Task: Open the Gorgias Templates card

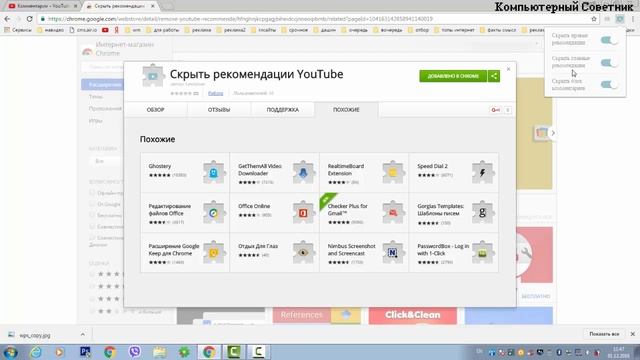Action: click(x=453, y=212)
